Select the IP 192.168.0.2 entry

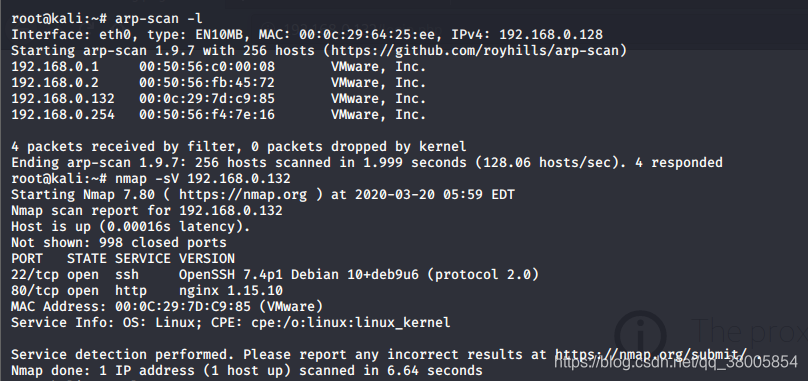point(55,83)
